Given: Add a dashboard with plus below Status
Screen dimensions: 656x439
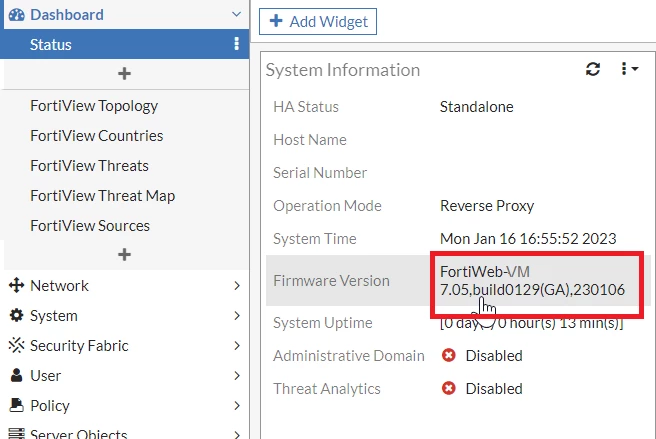Looking at the screenshot, I should pos(124,74).
